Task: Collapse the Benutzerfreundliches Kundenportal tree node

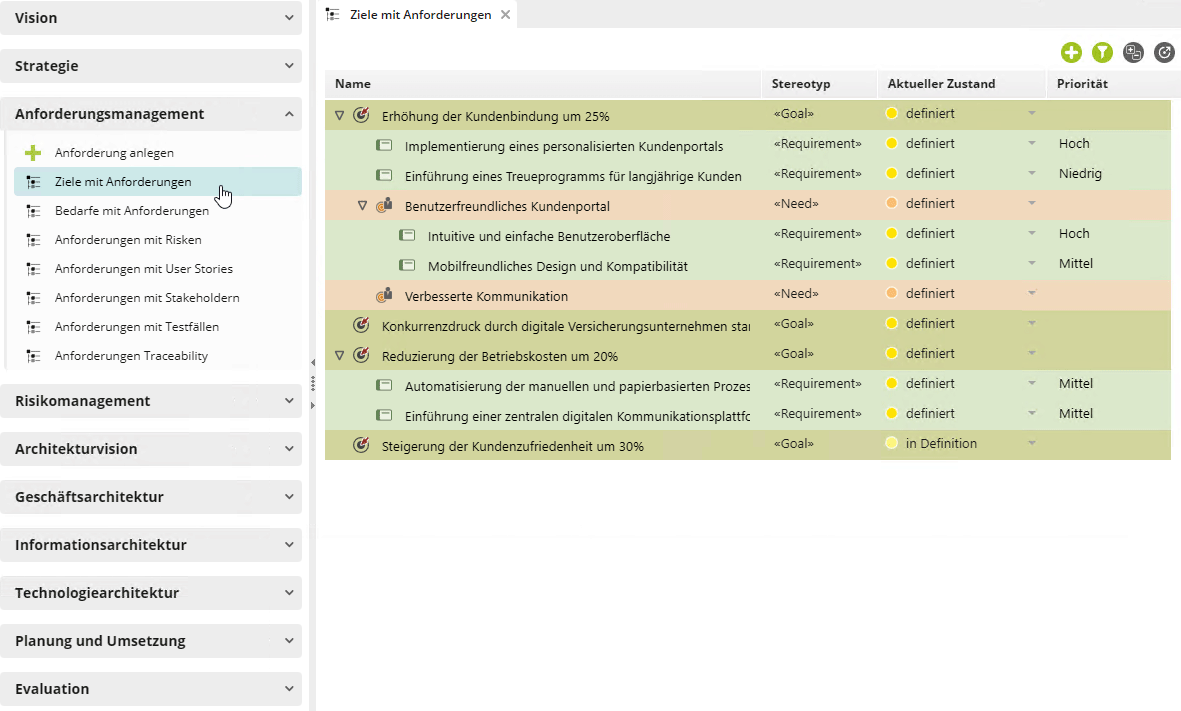Action: pyautogui.click(x=362, y=206)
